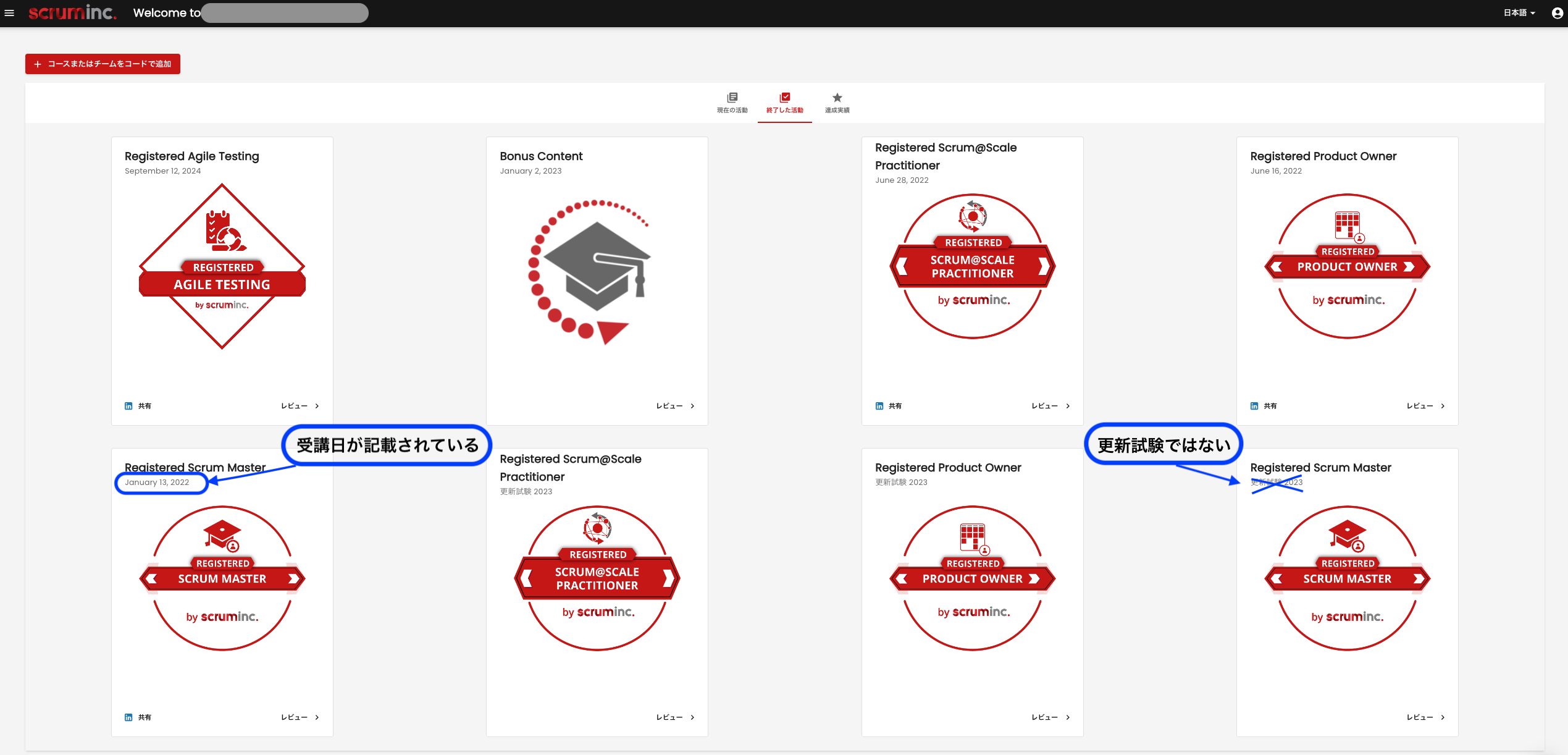Click the Scrum Master badge on the crossed-out-date card
1568x755 pixels.
coord(1348,578)
